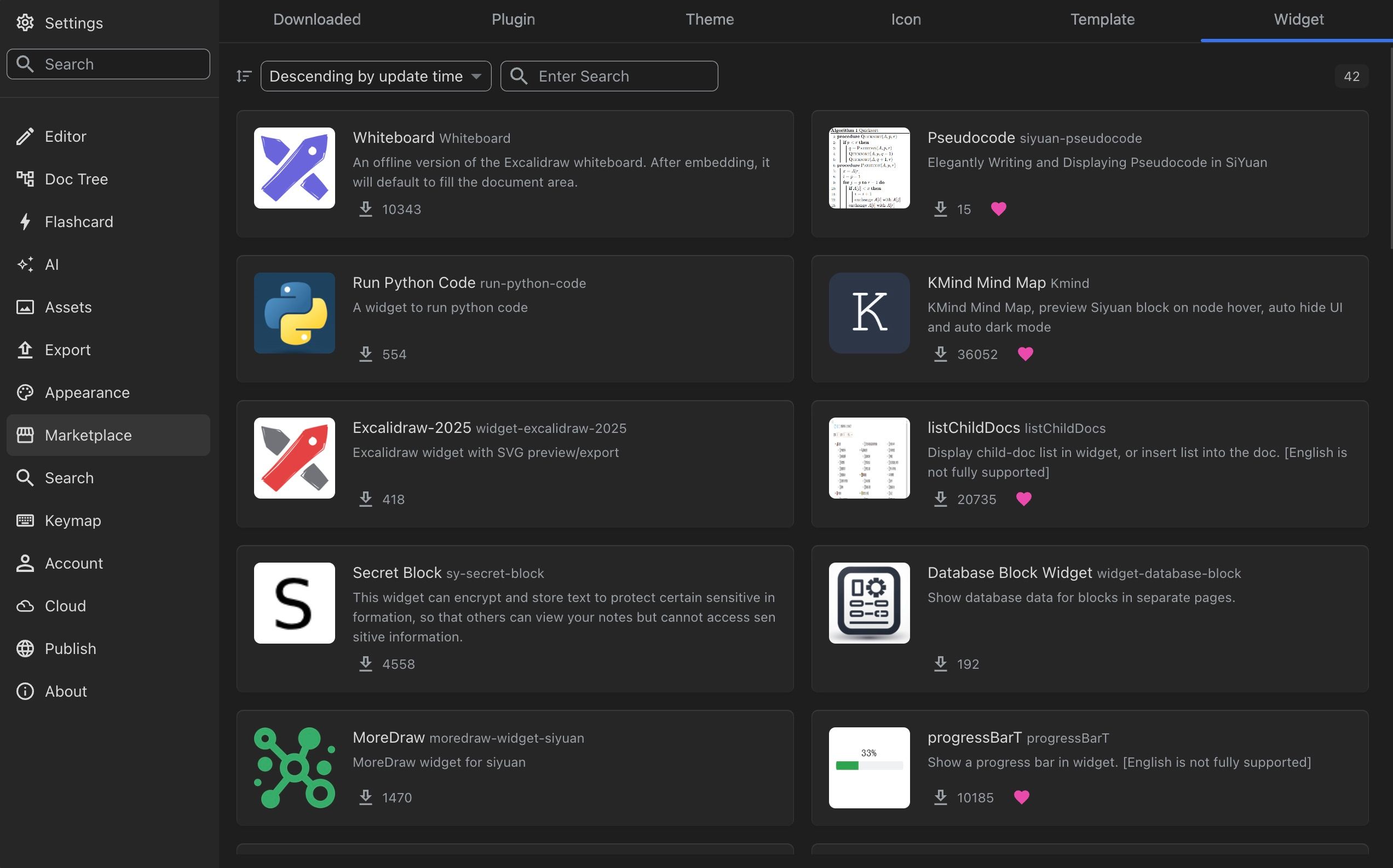The height and width of the screenshot is (868, 1393).
Task: Go to Flashcard settings
Action: (x=108, y=222)
